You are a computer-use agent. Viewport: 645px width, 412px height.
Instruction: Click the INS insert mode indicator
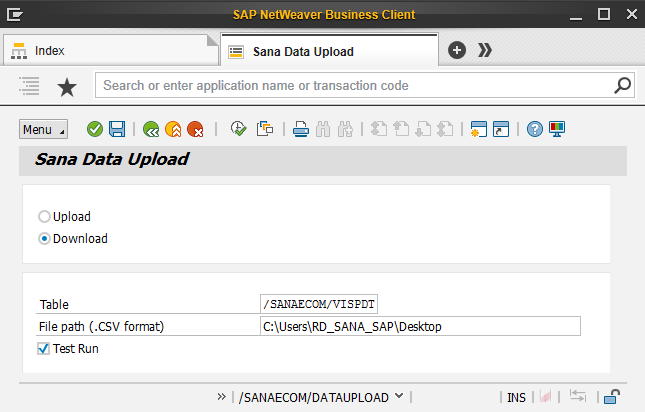(516, 398)
